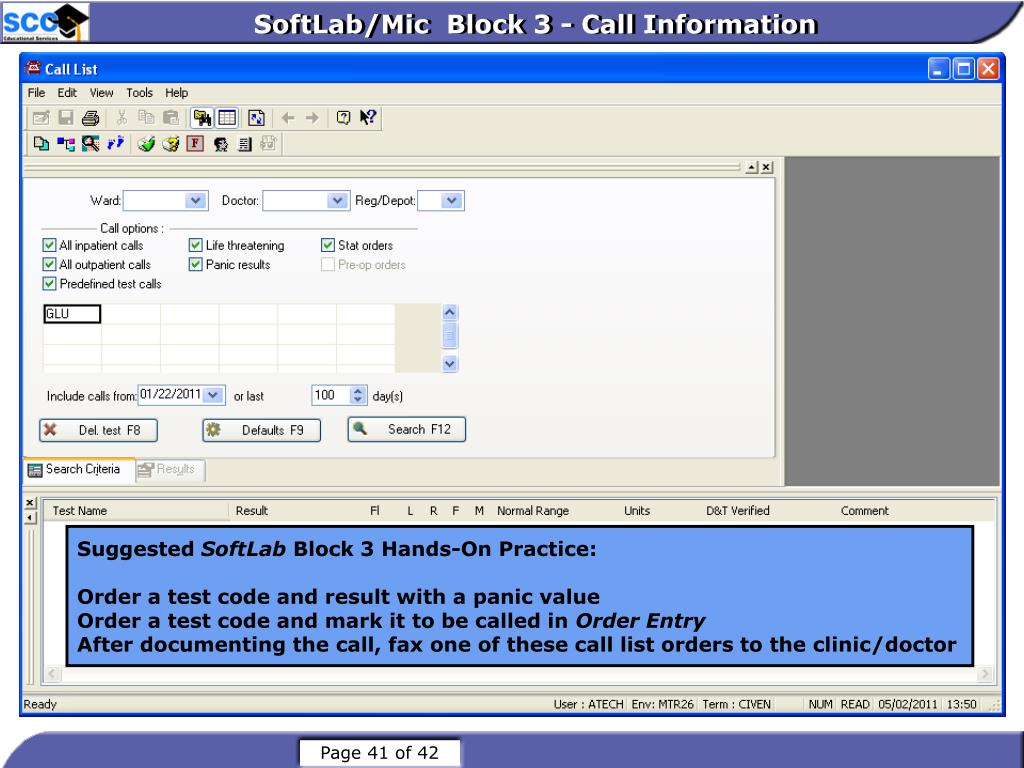This screenshot has height=768, width=1024.
Task: Click the lined document report toolbar icon
Action: (244, 144)
